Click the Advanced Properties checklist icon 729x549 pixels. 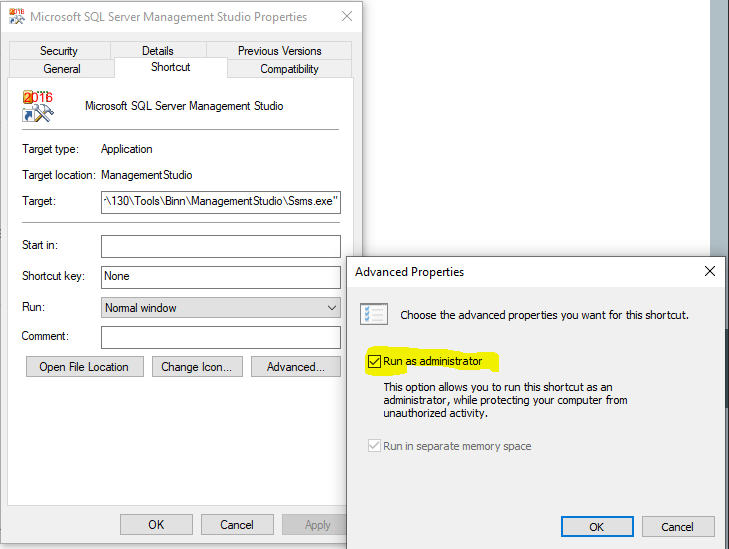click(x=374, y=314)
